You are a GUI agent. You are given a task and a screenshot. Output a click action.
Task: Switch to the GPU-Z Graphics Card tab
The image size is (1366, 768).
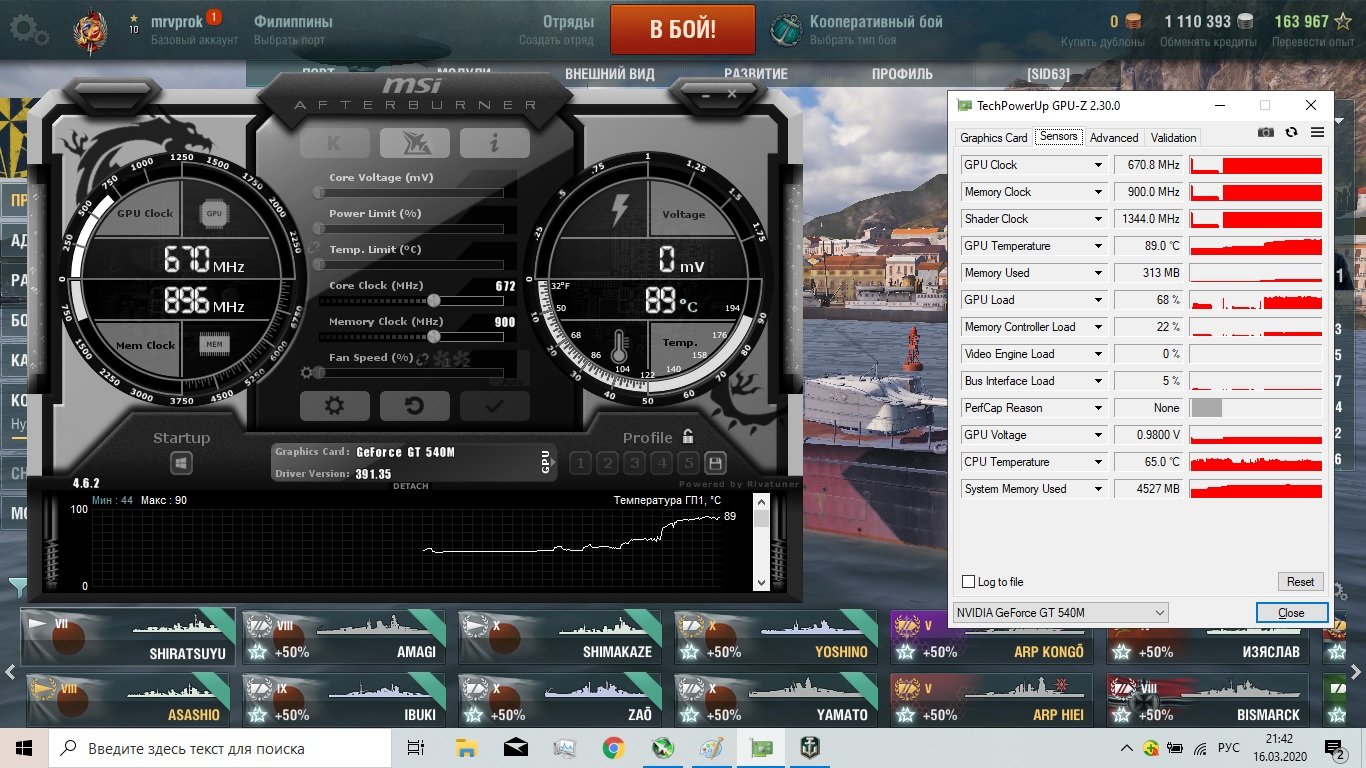pyautogui.click(x=994, y=138)
